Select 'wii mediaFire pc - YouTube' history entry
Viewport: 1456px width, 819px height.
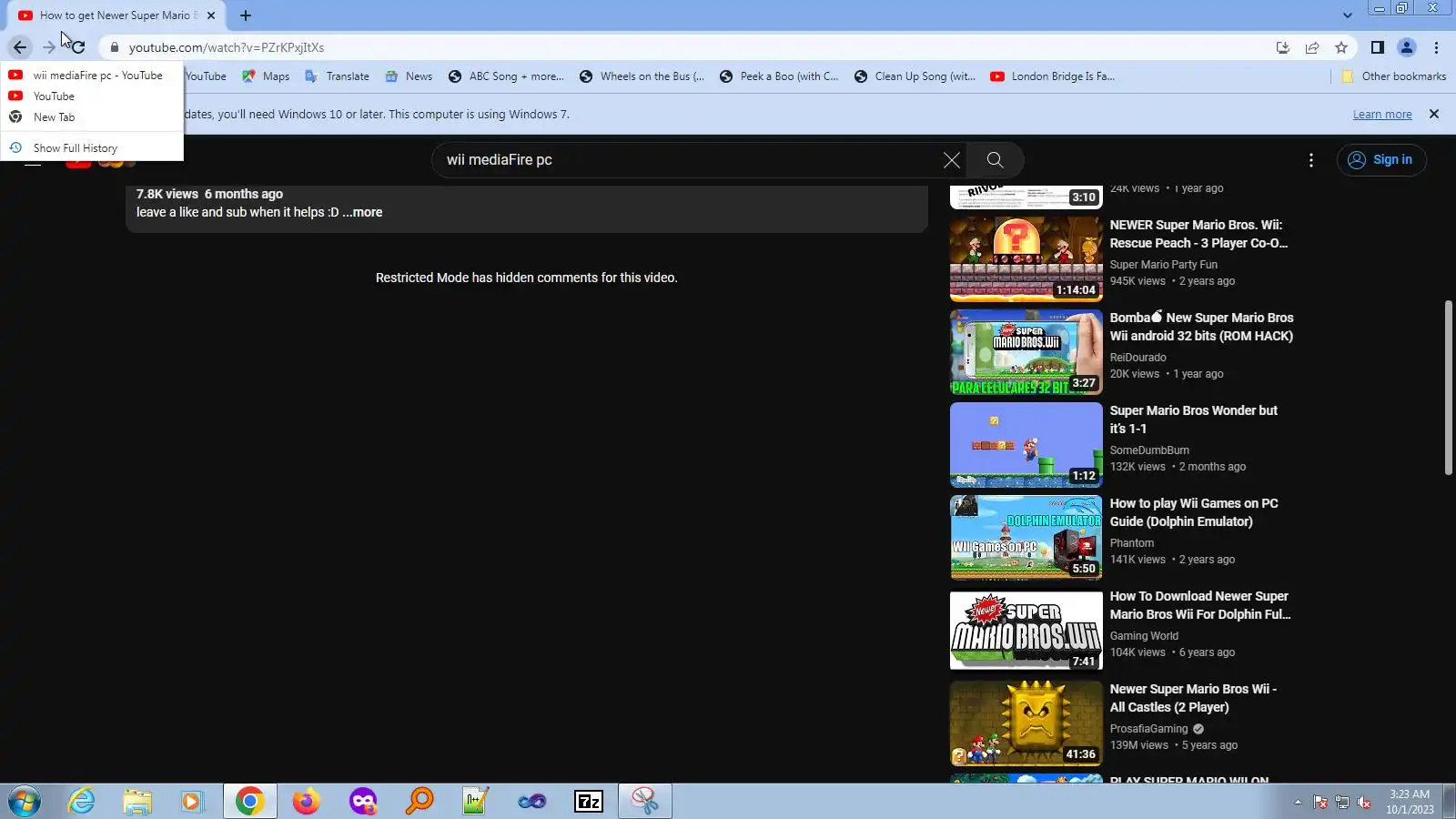pos(92,76)
